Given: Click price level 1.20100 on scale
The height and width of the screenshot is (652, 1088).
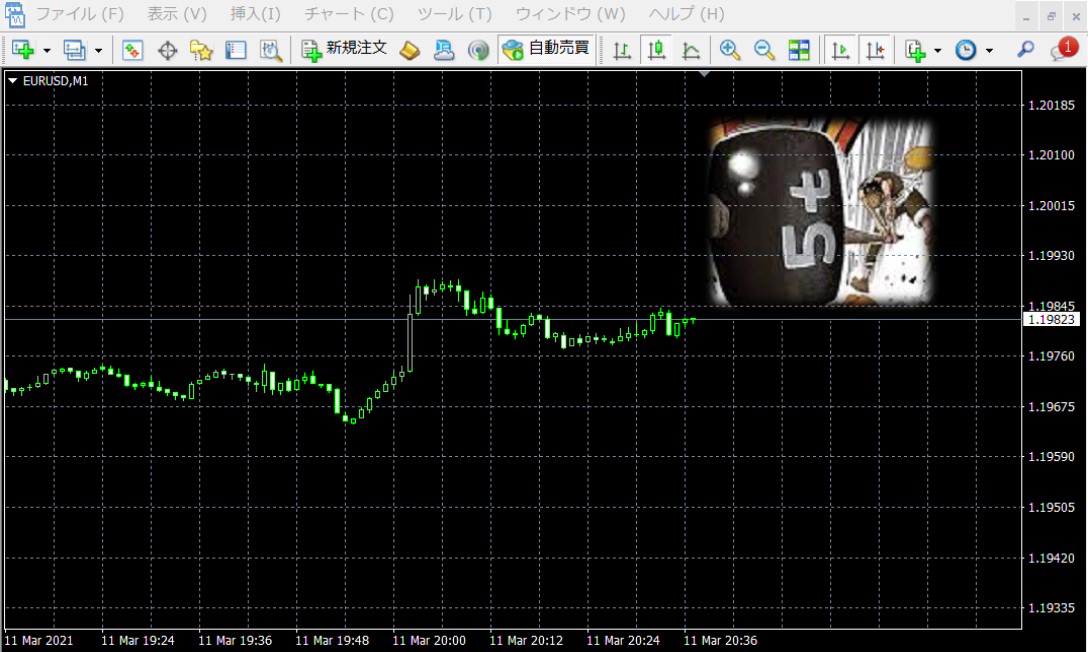Looking at the screenshot, I should (x=1051, y=155).
